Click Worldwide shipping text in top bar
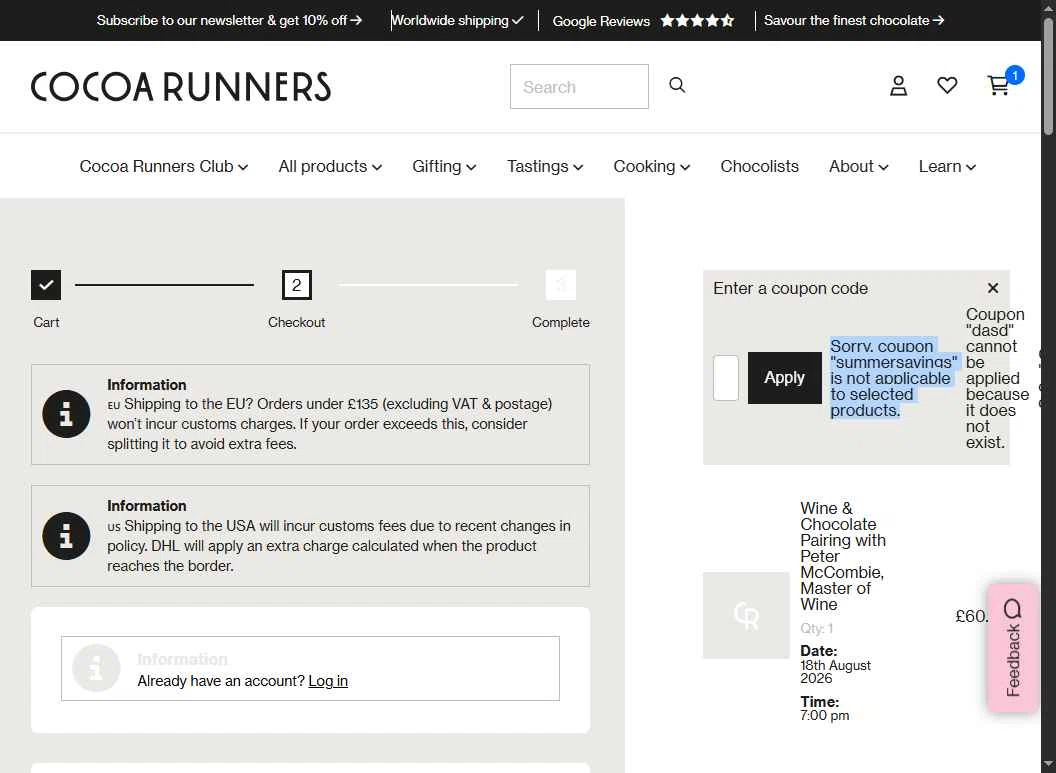 pos(457,20)
